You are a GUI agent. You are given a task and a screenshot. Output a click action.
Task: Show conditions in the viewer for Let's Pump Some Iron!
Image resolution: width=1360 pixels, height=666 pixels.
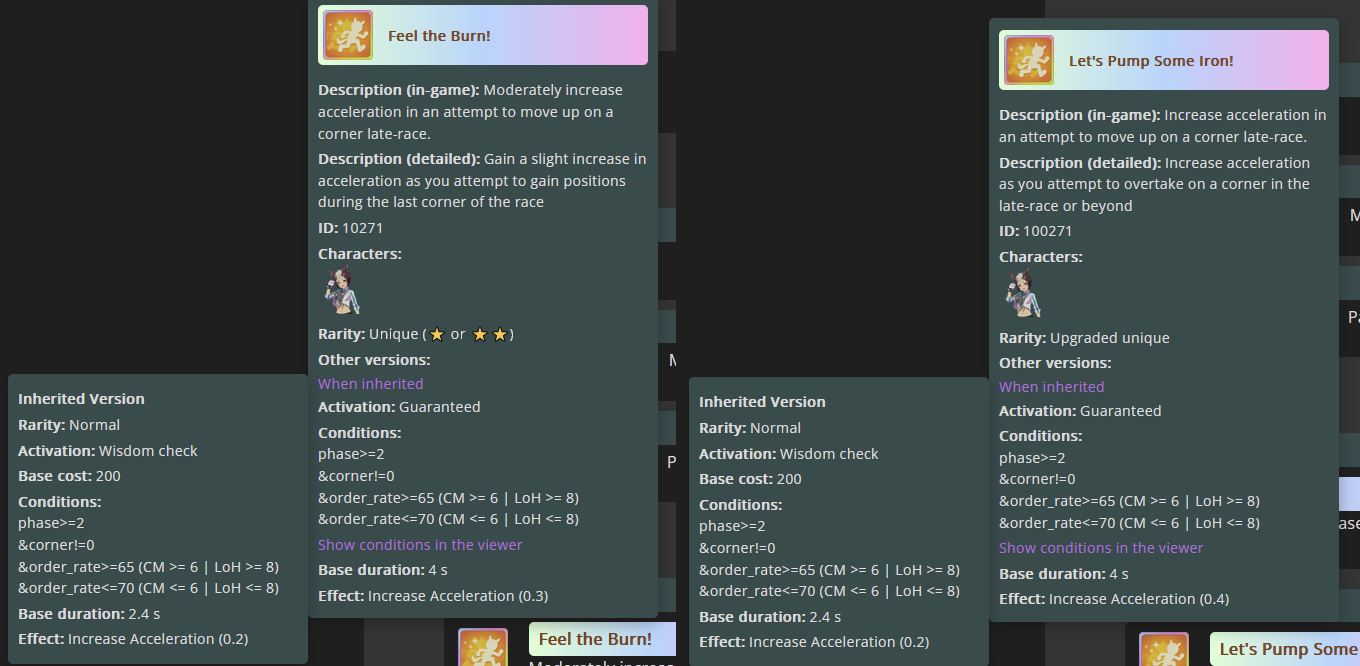1101,548
